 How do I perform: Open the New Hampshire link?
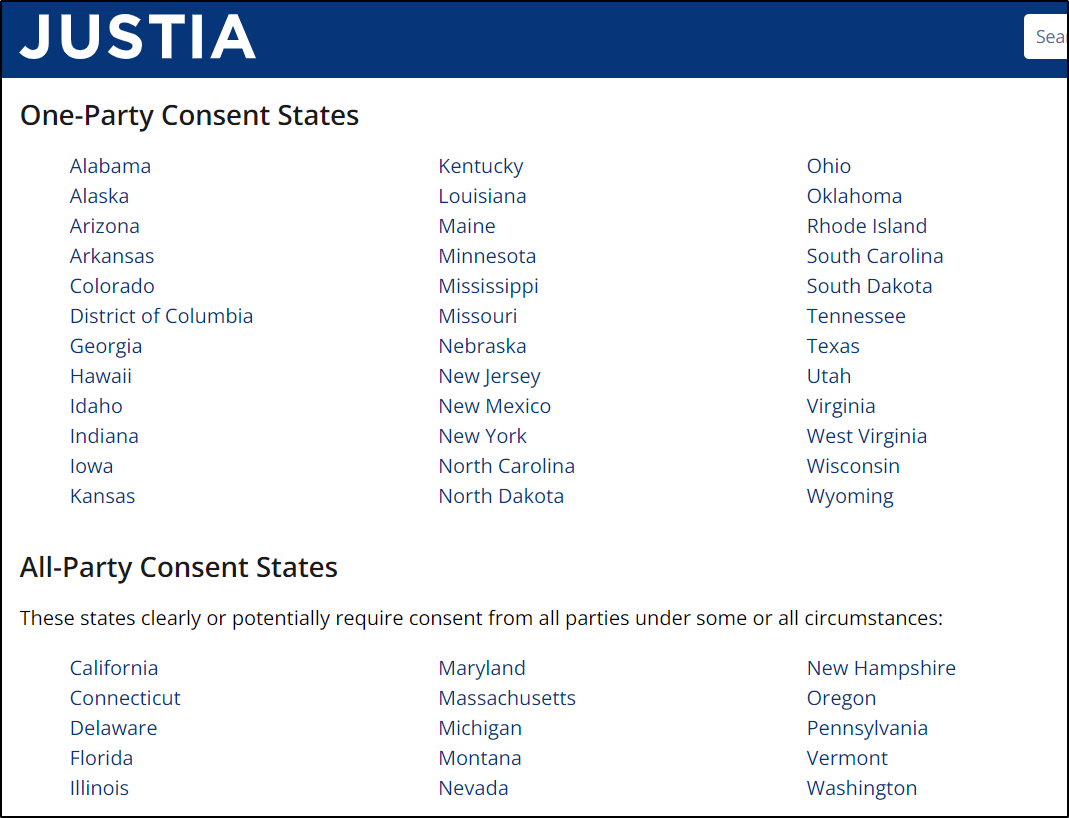coord(882,667)
